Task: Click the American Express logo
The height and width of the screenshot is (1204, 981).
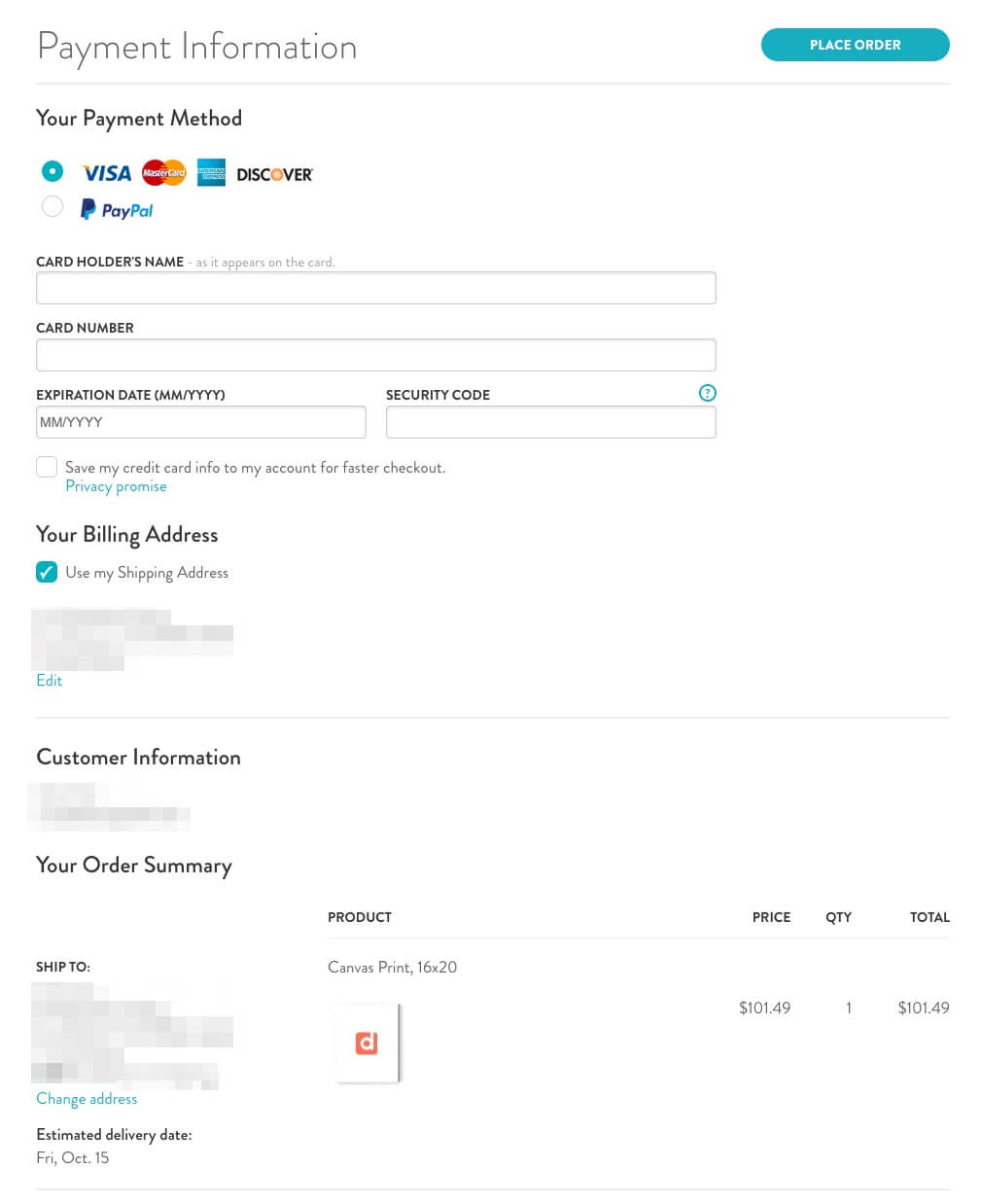Action: pyautogui.click(x=212, y=172)
